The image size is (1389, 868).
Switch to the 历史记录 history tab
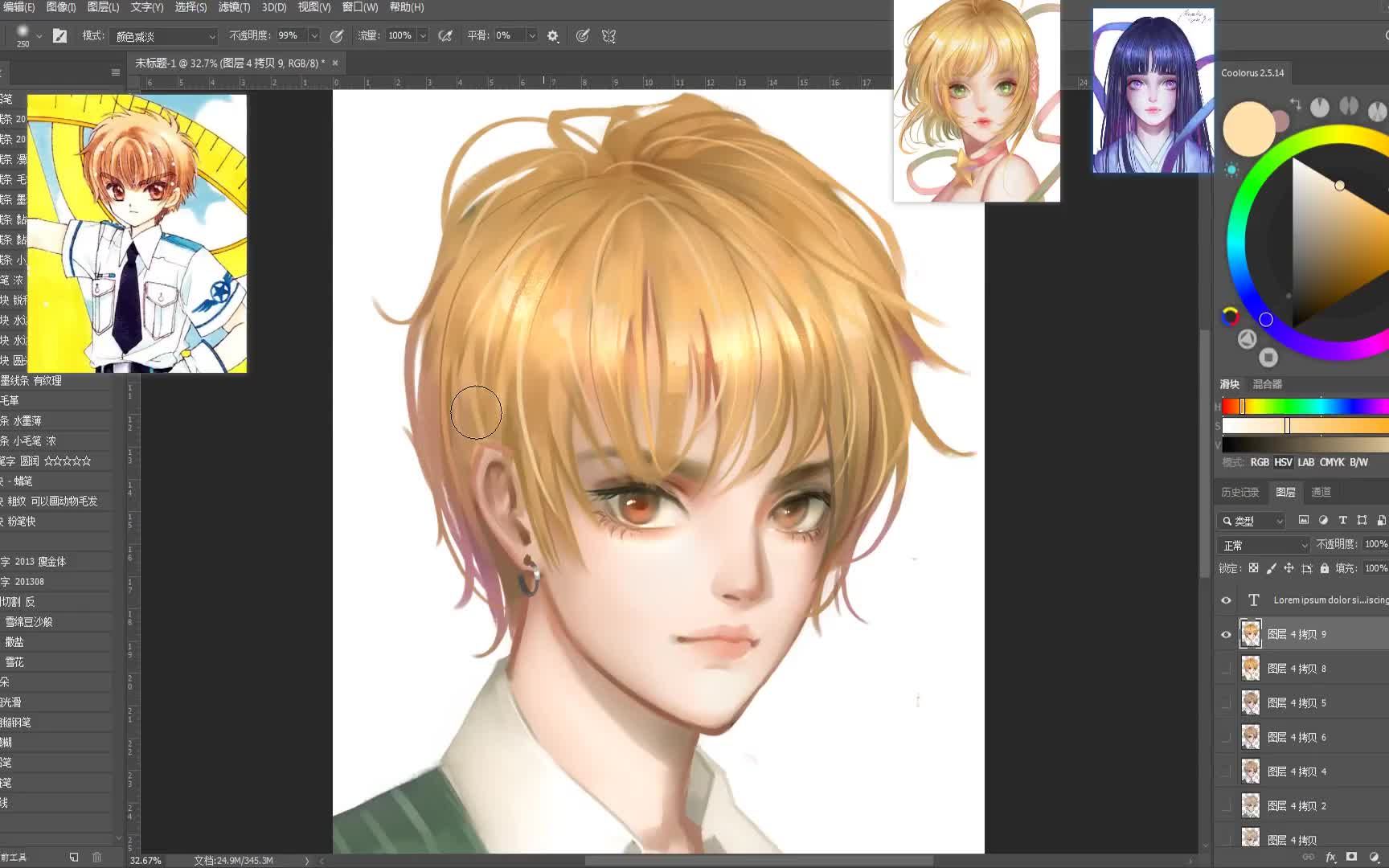pos(1240,492)
